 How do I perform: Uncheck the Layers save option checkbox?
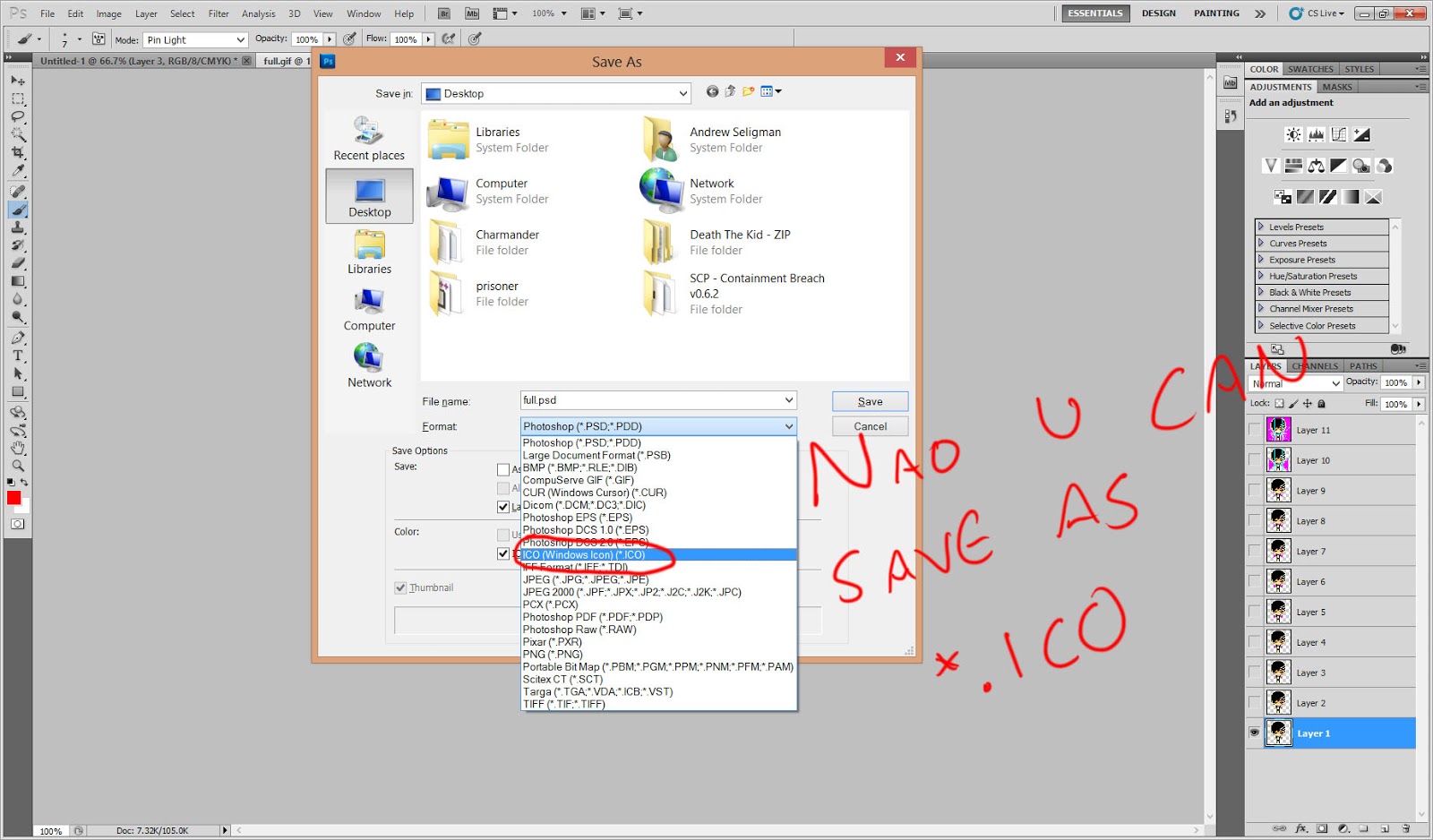tap(503, 506)
